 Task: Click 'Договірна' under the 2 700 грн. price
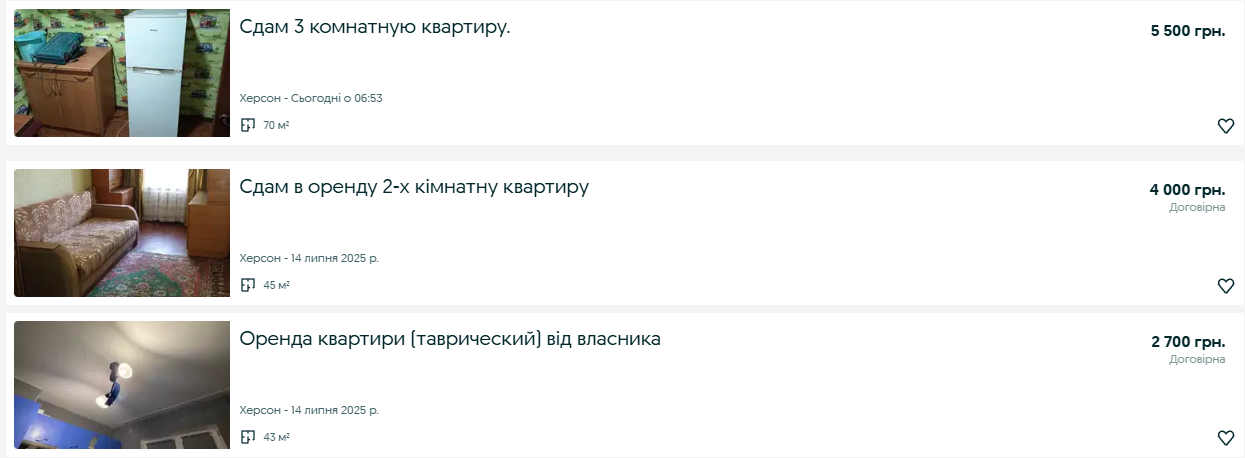coord(1197,359)
